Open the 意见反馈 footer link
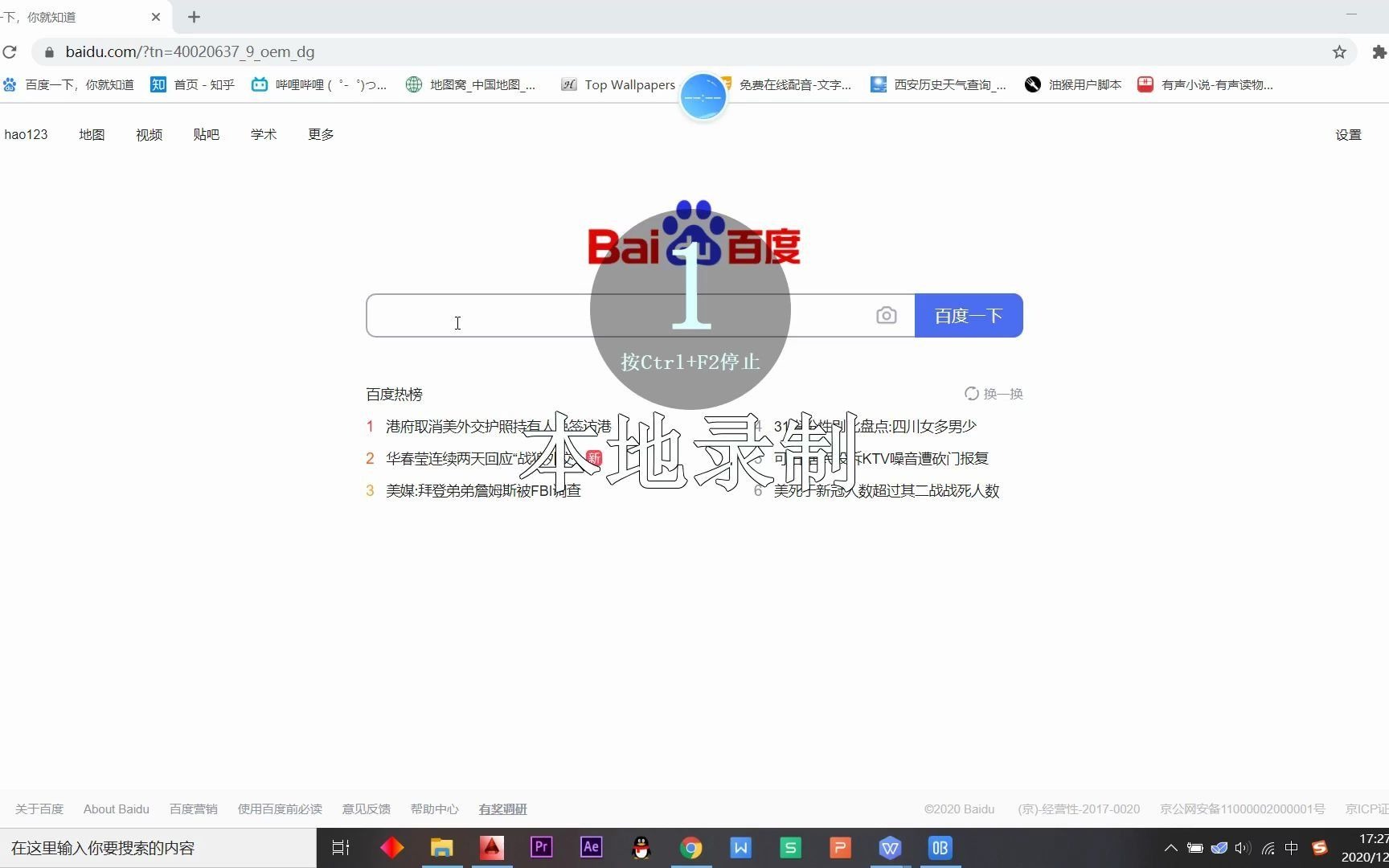1389x868 pixels. (x=367, y=809)
